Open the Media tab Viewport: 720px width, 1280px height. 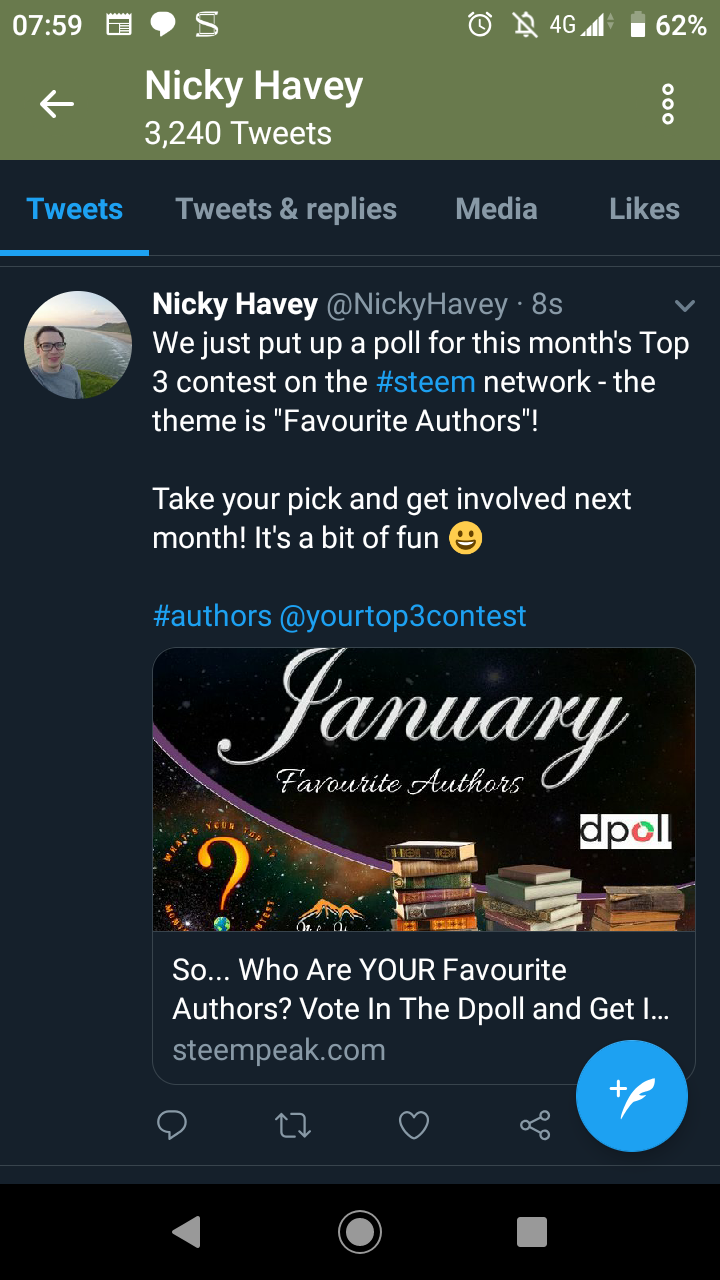click(x=496, y=209)
